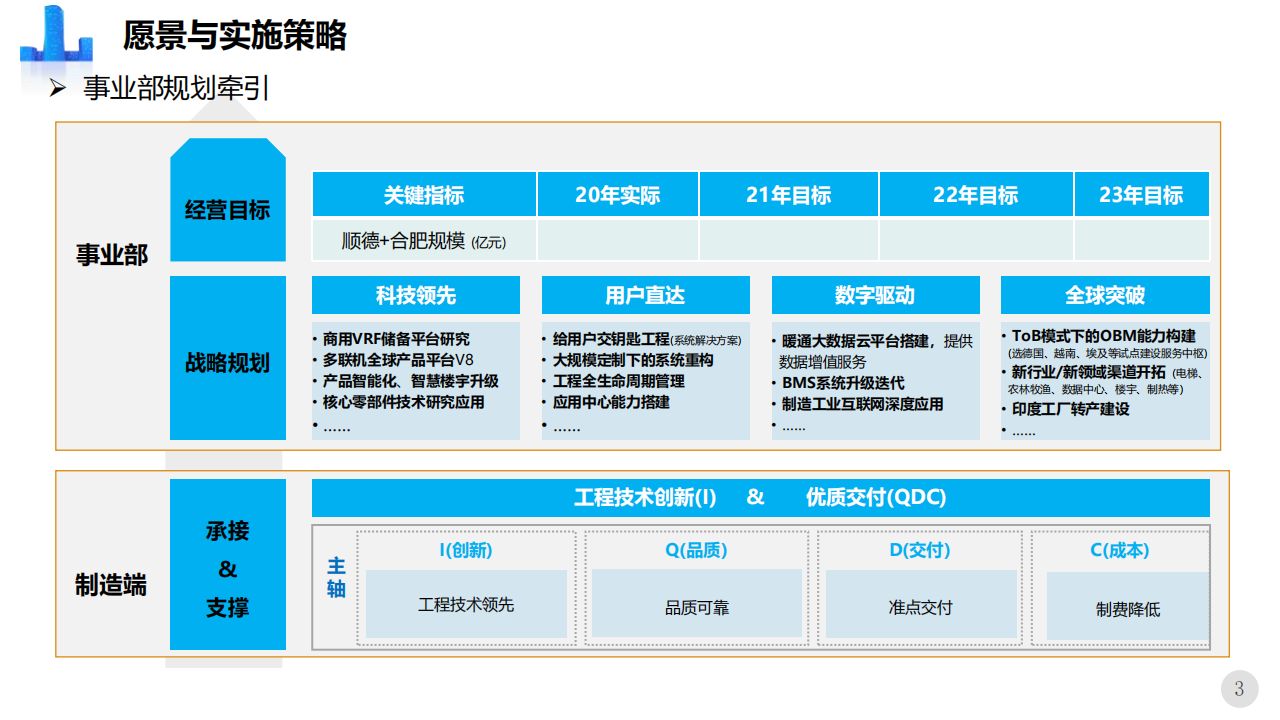Select the bullet 核心零部件技术研究应用
The width and height of the screenshot is (1280, 720).
(403, 402)
